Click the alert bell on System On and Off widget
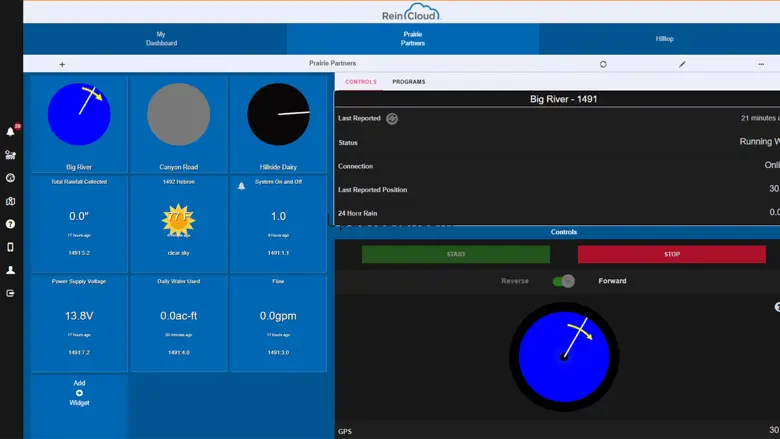Viewport: 780px width, 439px height. (x=241, y=186)
